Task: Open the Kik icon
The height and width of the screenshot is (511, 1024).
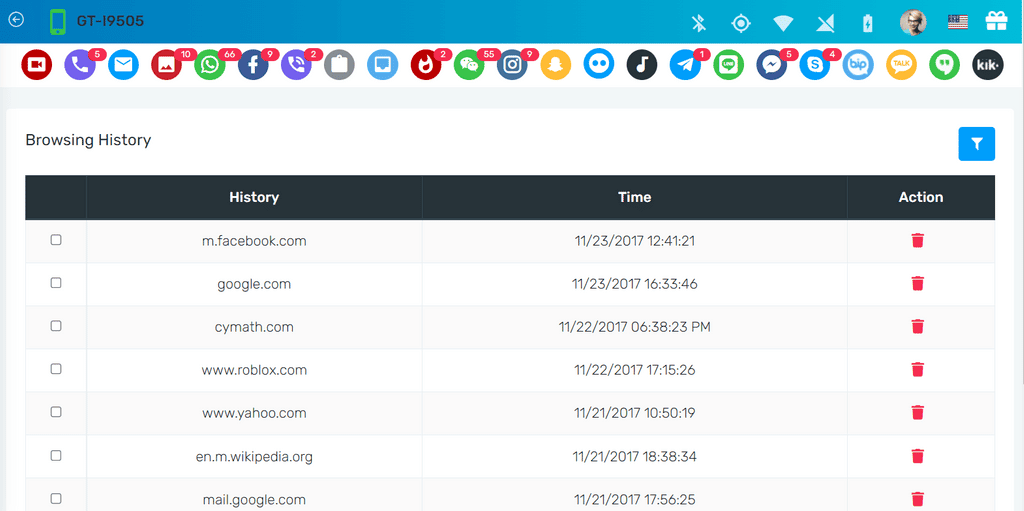Action: (x=988, y=65)
